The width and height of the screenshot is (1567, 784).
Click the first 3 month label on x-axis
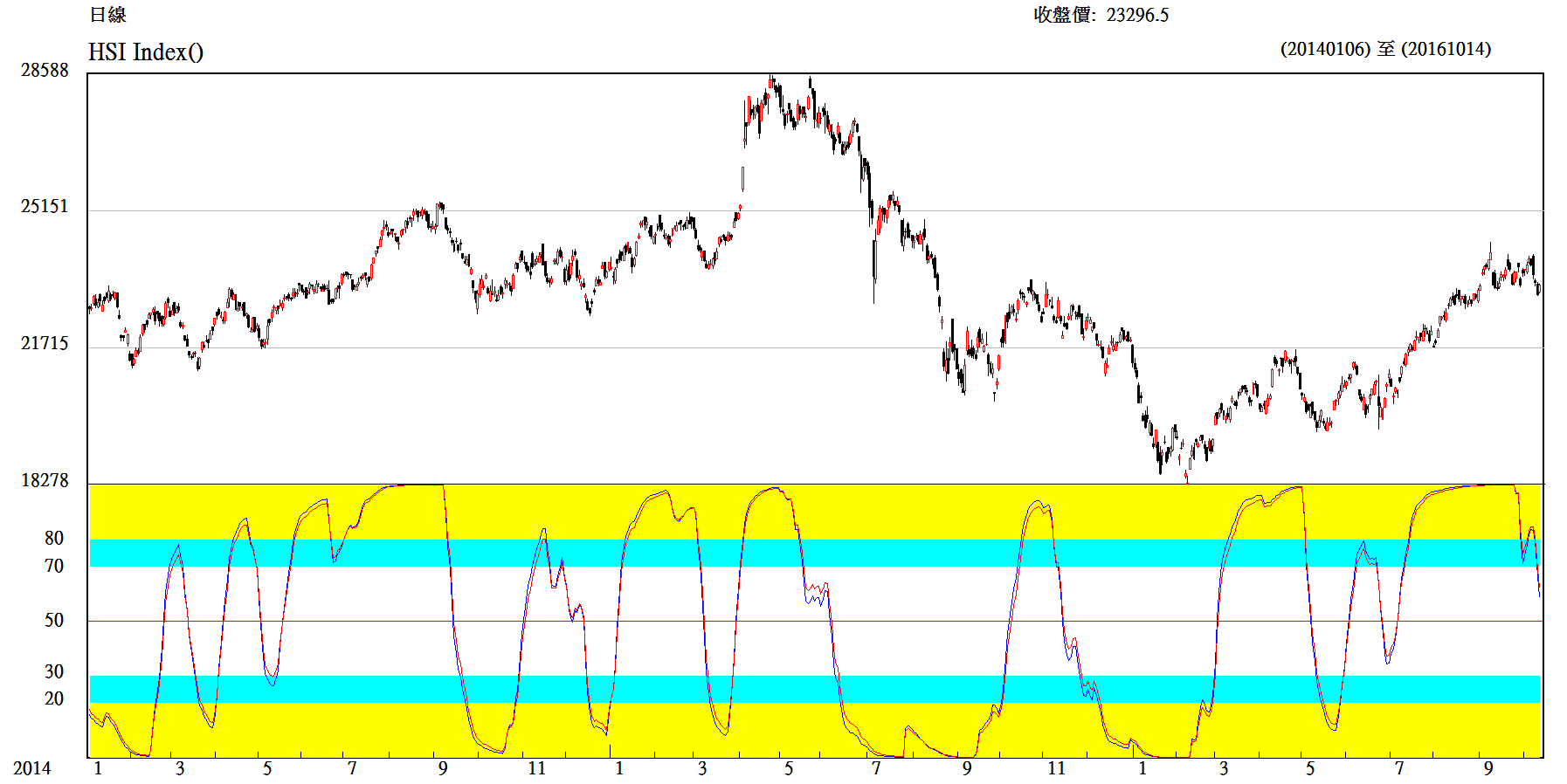pos(180,768)
